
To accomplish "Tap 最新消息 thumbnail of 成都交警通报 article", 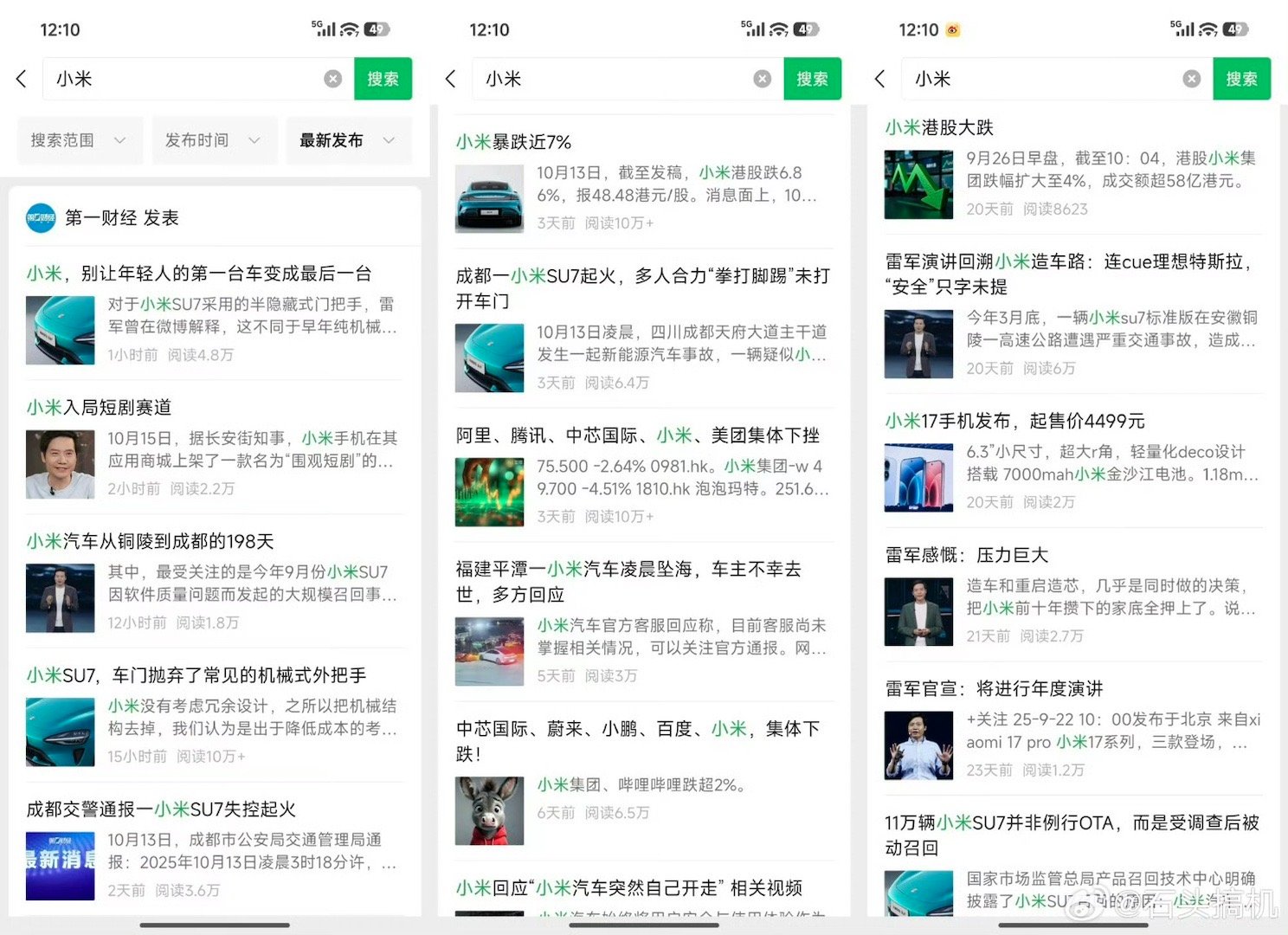I will click(61, 866).
